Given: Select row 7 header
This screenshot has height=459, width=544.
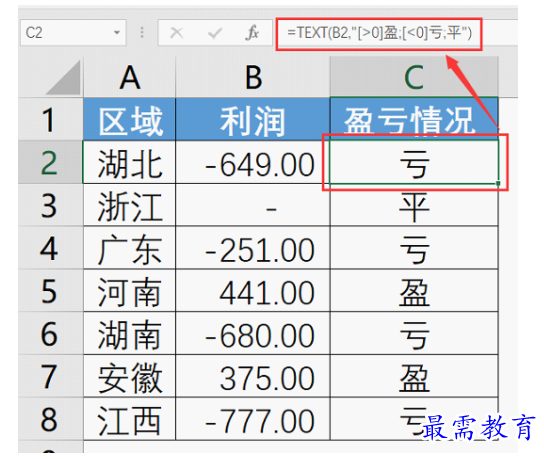Looking at the screenshot, I should (51, 376).
